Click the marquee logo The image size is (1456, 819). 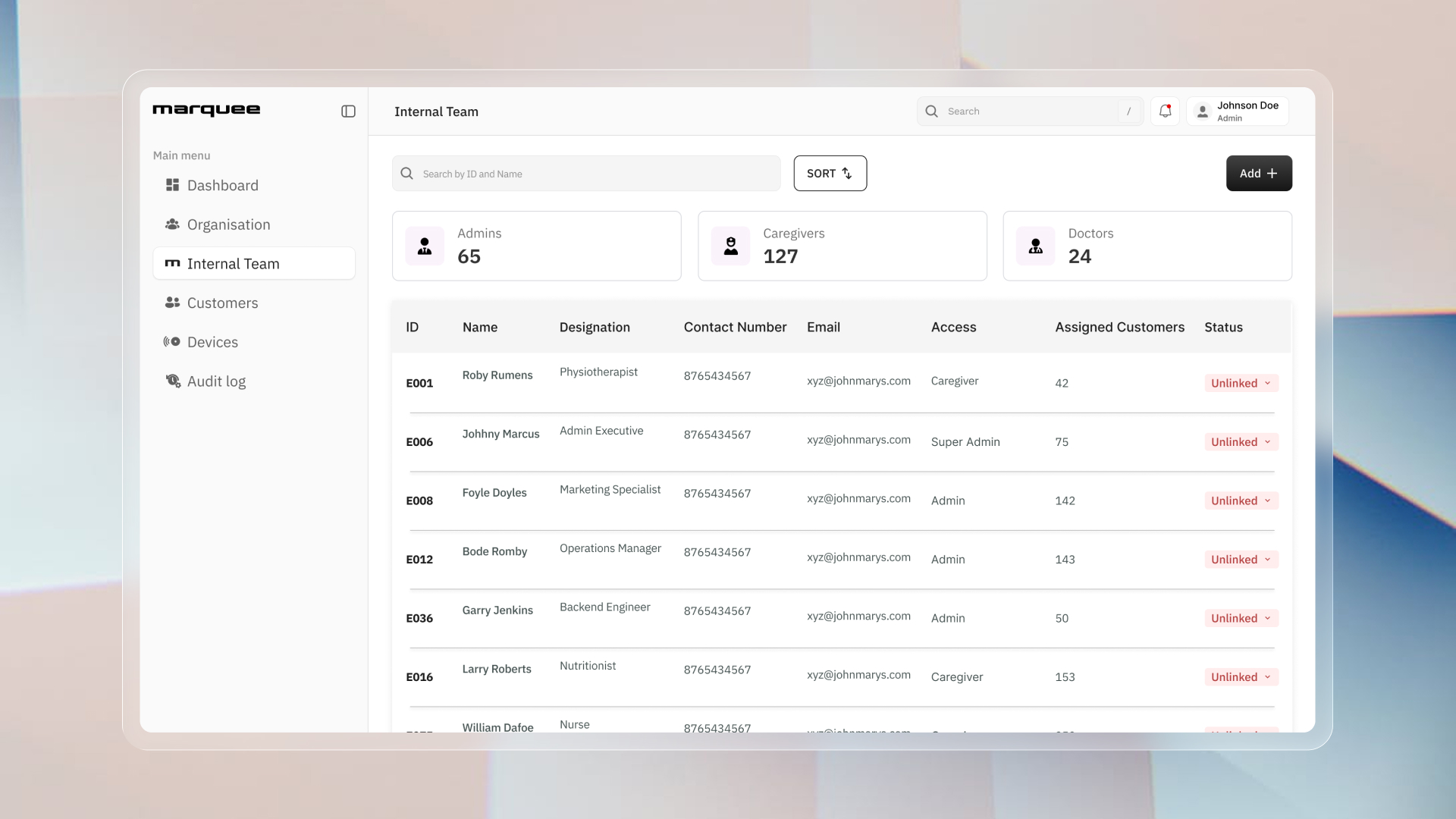206,111
